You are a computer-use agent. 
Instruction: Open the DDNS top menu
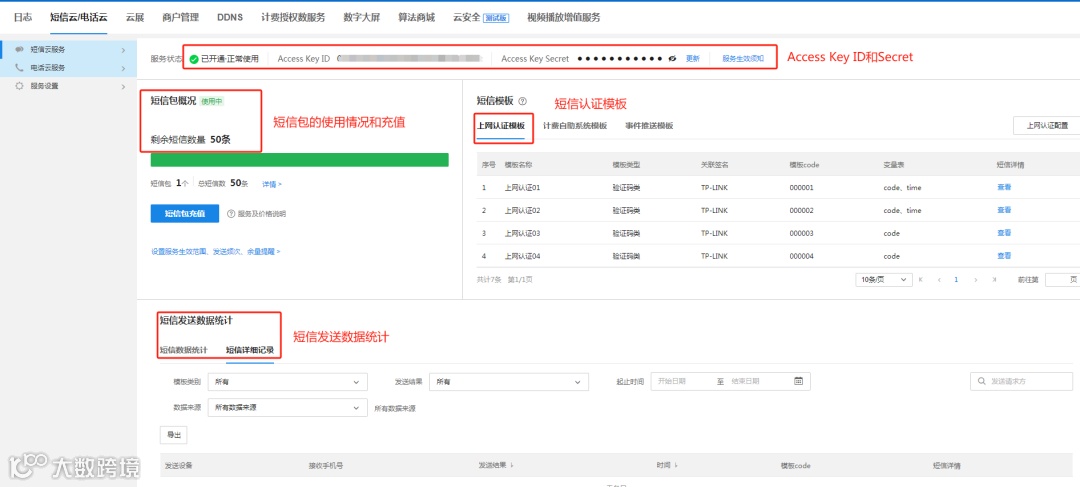(x=229, y=17)
